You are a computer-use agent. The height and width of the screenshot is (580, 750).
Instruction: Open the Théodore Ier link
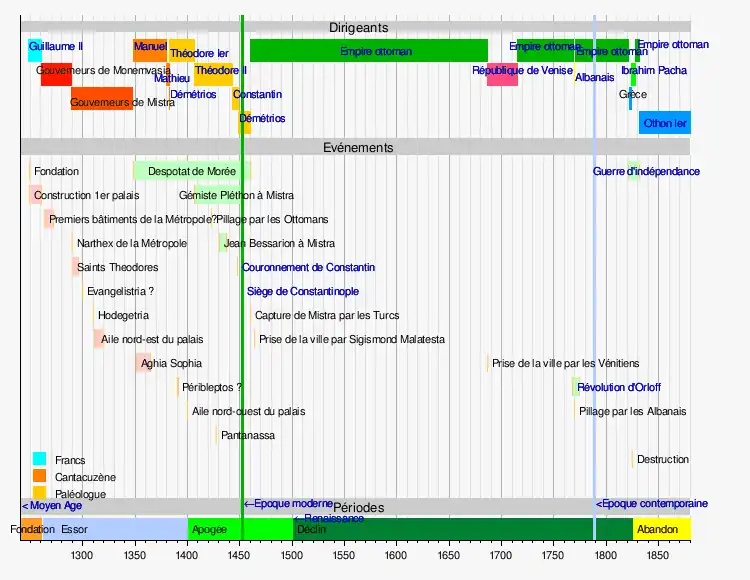point(198,52)
